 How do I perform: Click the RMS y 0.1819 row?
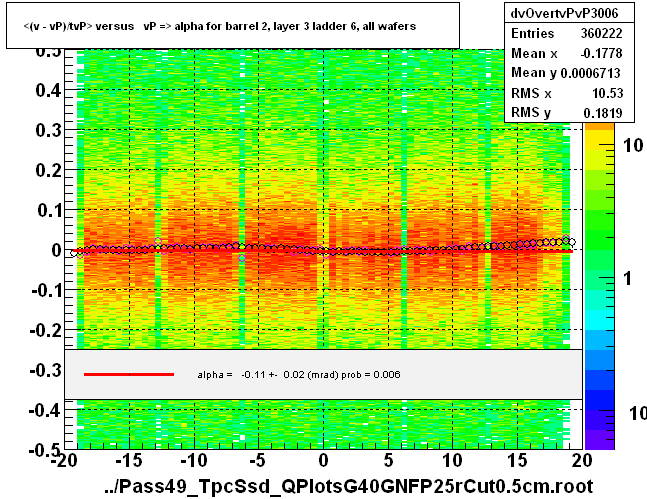[567, 112]
